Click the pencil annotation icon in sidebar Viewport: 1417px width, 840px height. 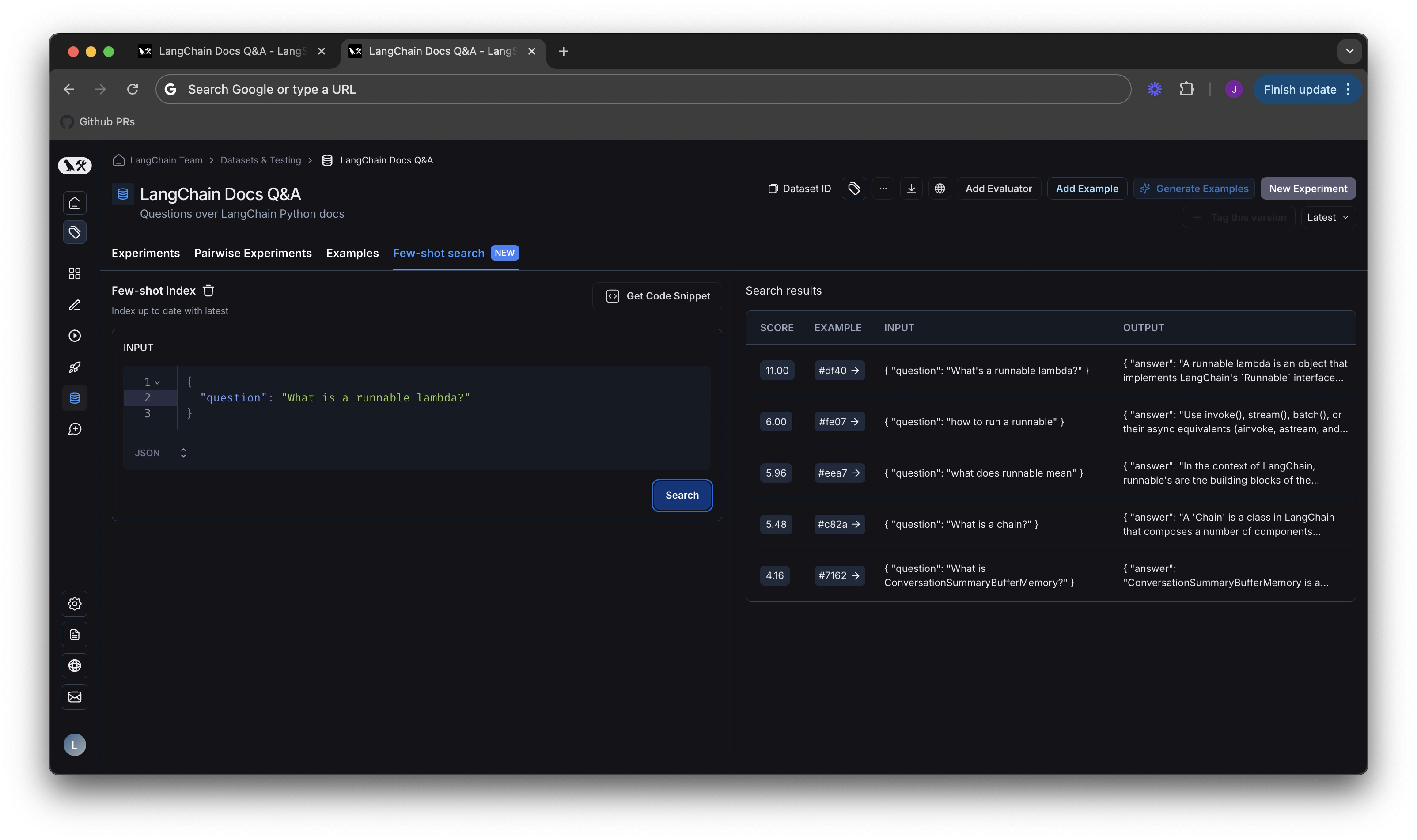(75, 305)
